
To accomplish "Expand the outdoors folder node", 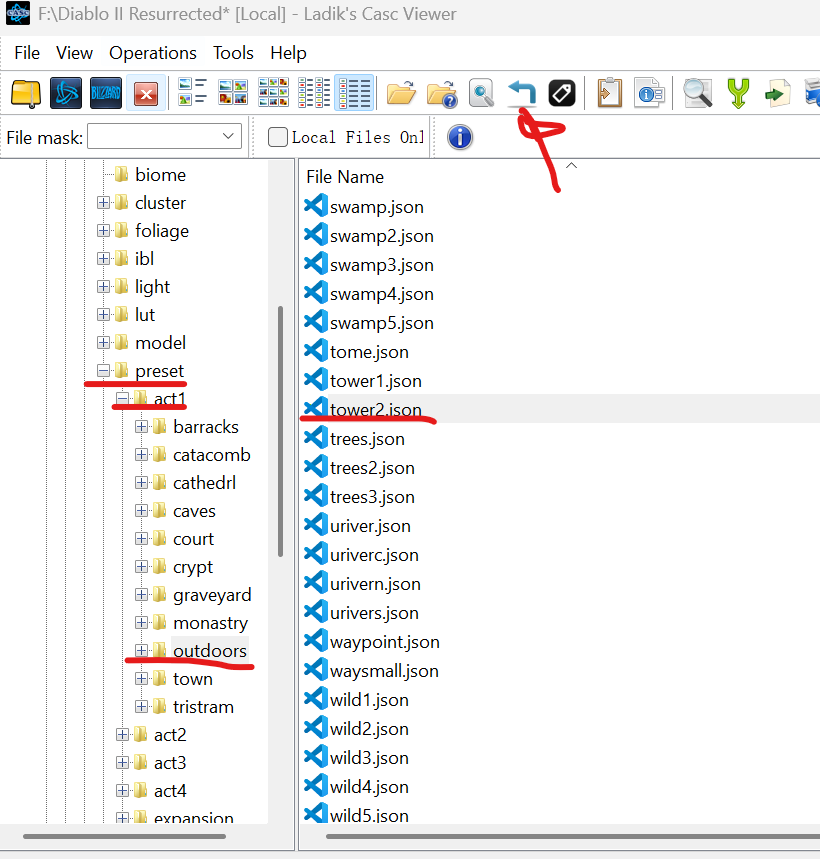I will tap(141, 650).
